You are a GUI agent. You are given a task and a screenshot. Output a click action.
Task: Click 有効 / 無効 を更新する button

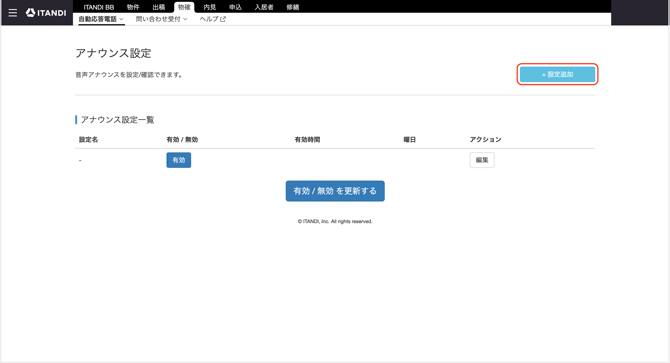tap(335, 191)
